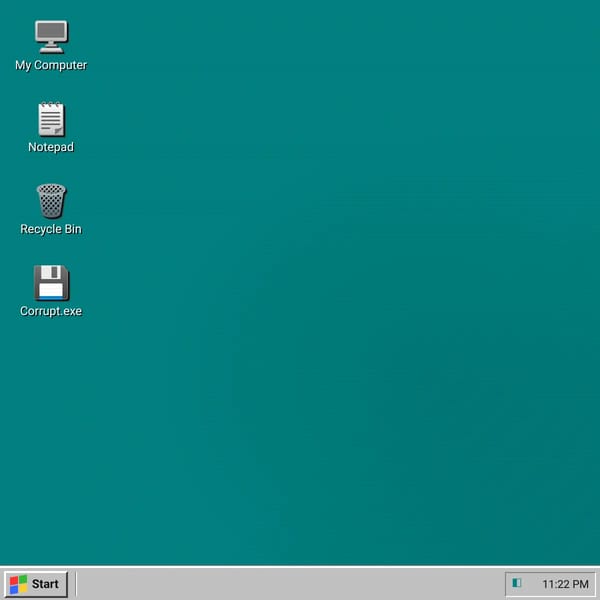600x600 pixels.
Task: Click the 11:22 PM clock
Action: point(565,584)
